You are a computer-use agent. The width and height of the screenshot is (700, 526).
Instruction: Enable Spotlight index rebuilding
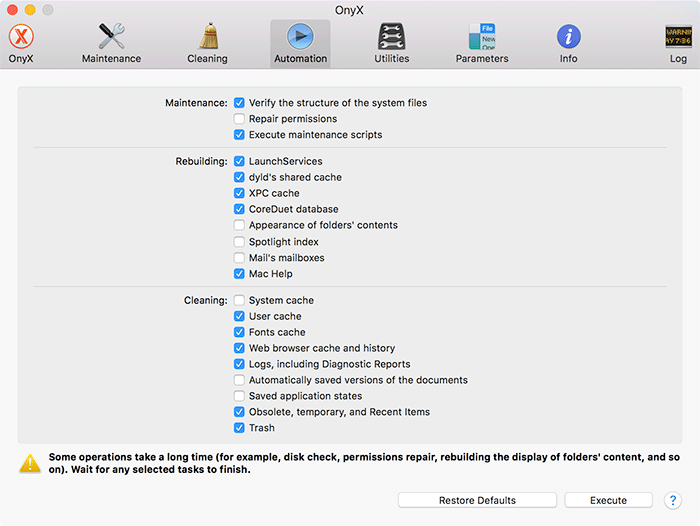(x=239, y=242)
